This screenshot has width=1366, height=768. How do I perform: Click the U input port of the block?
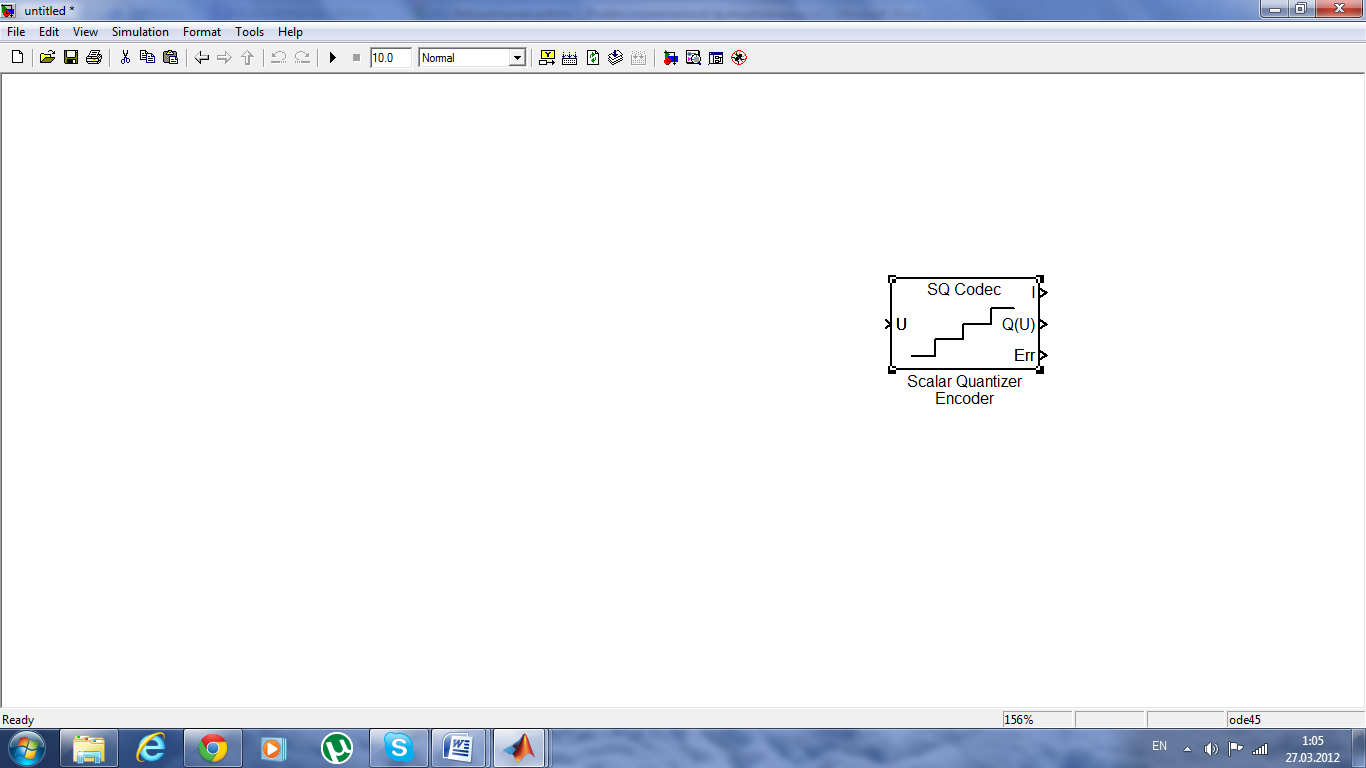(x=888, y=324)
